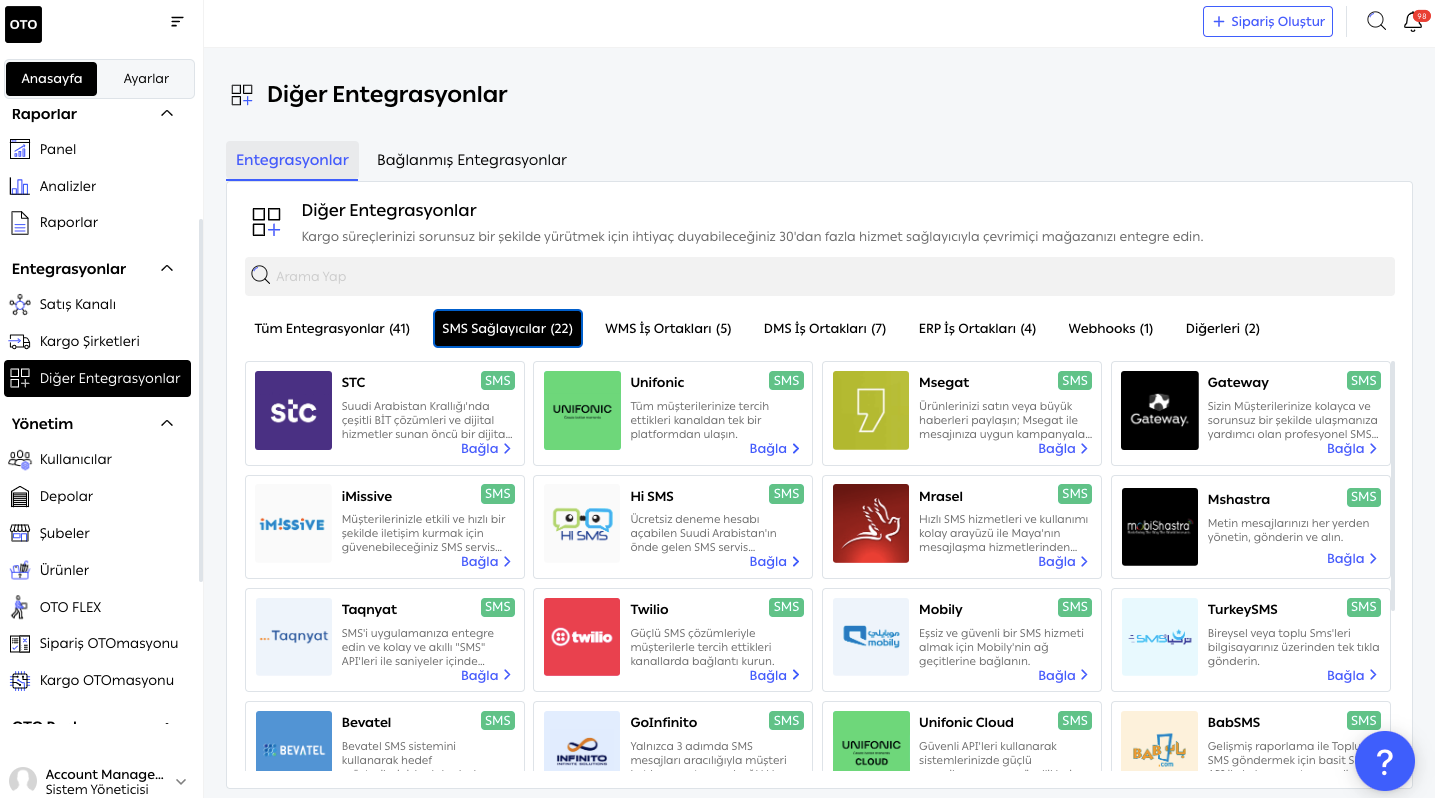Viewport: 1435px width, 798px height.
Task: Open Diğer Entegrasyonlar in sidebar
Action: (98, 378)
